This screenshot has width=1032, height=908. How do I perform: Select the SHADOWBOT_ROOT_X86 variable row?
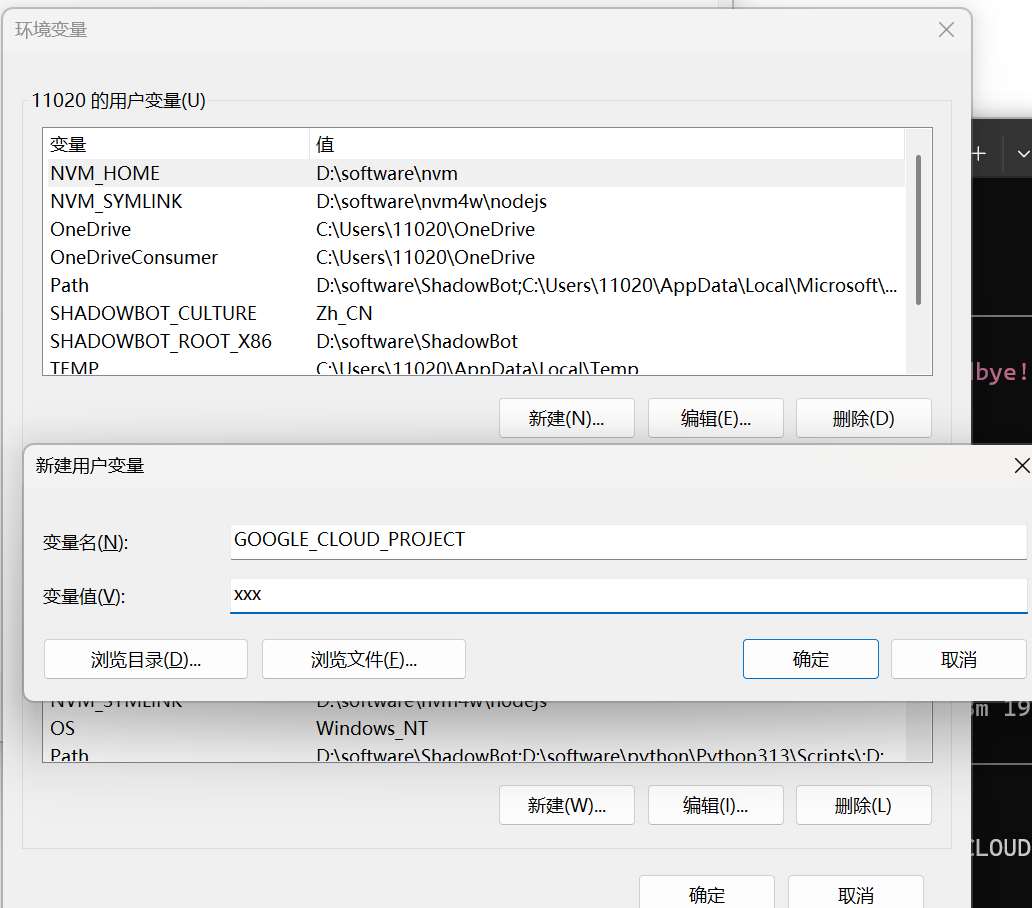pos(475,341)
